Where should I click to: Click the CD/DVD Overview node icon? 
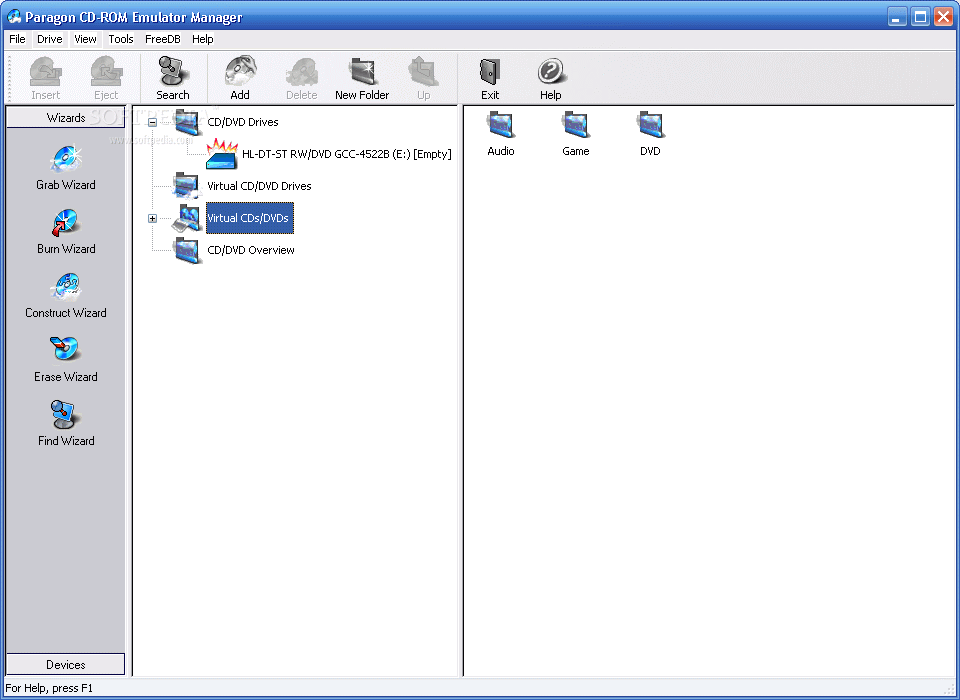[x=187, y=250]
